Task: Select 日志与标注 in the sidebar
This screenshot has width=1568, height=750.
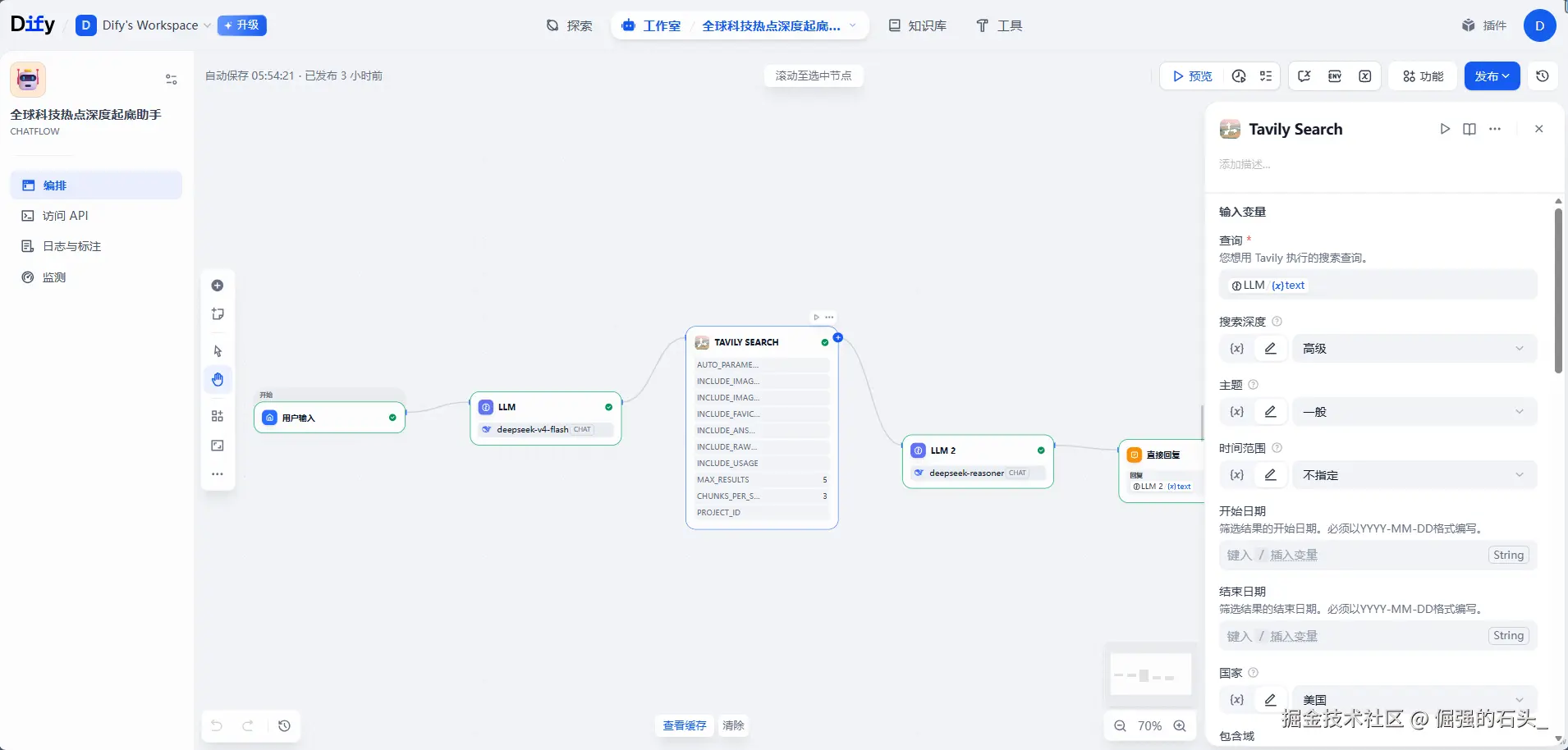Action: pyautogui.click(x=96, y=246)
